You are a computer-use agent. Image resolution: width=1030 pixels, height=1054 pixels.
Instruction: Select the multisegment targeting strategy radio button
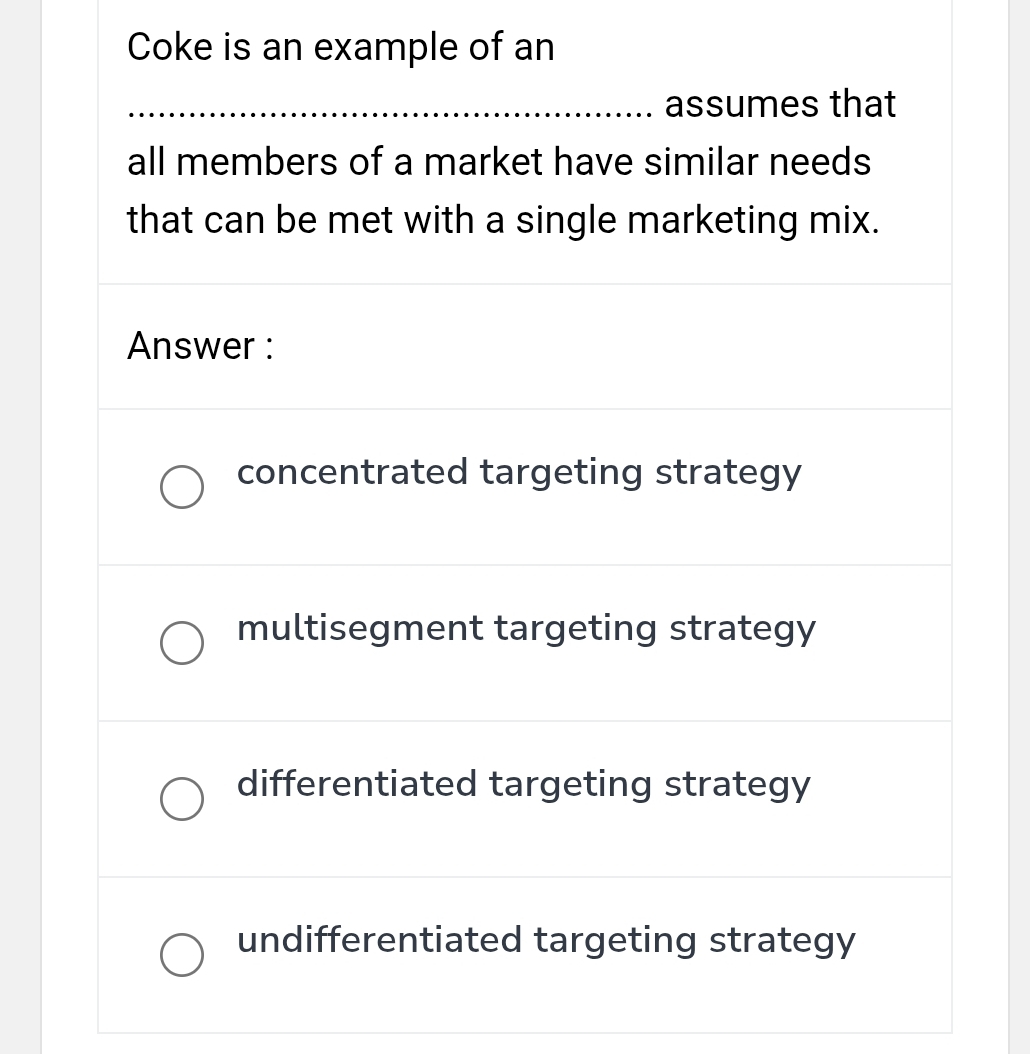(x=182, y=643)
